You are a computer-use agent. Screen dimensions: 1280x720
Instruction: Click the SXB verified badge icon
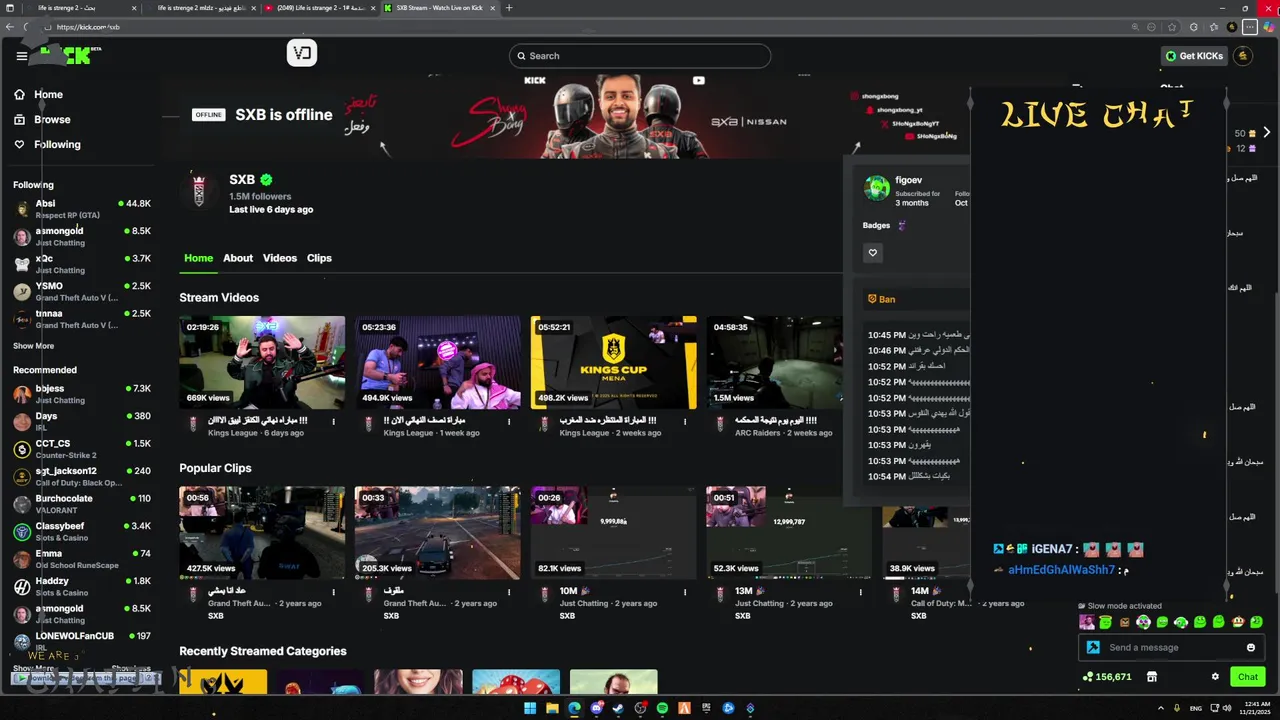tap(266, 180)
